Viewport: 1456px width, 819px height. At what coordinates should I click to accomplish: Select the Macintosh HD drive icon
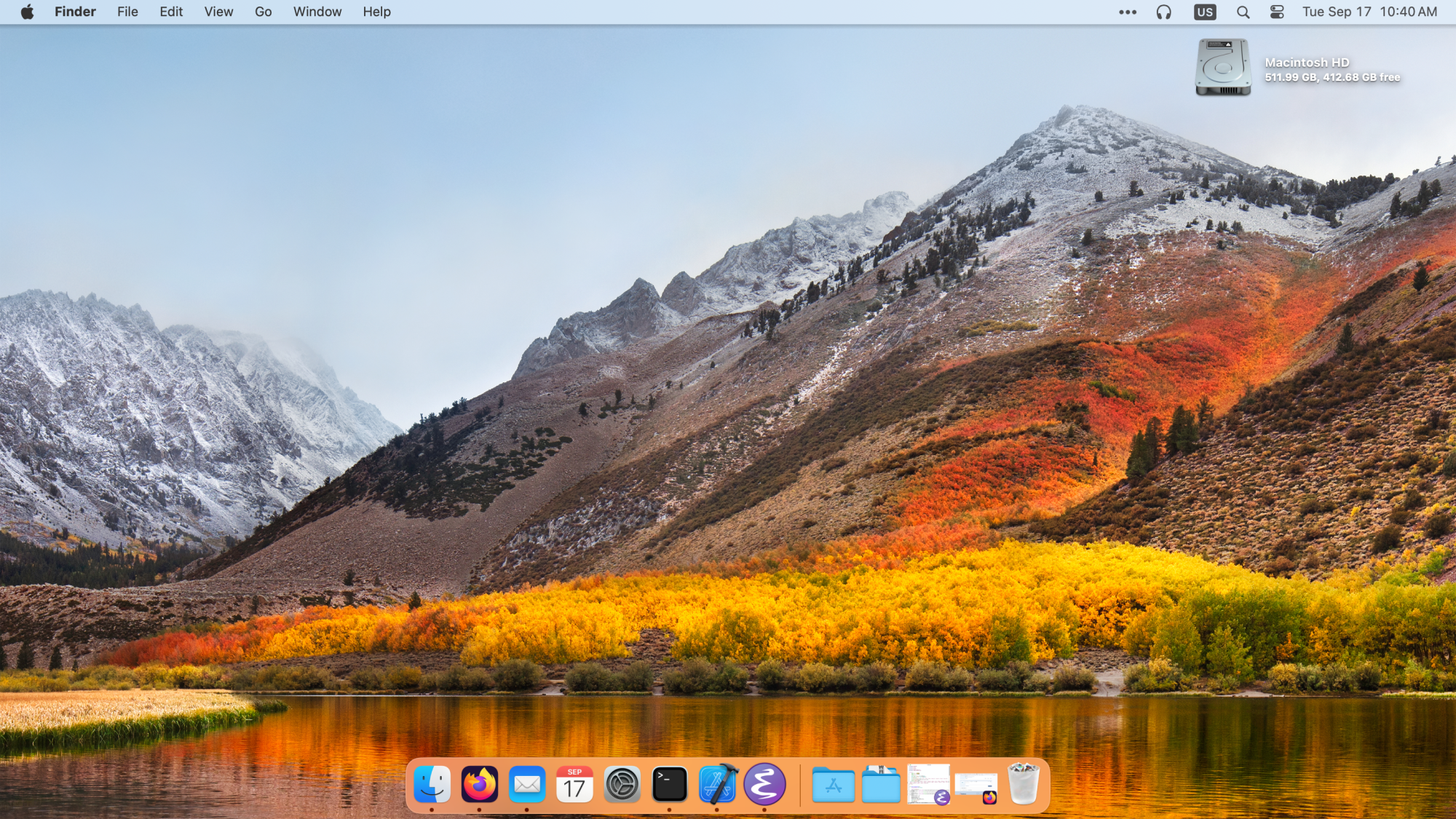[1223, 67]
